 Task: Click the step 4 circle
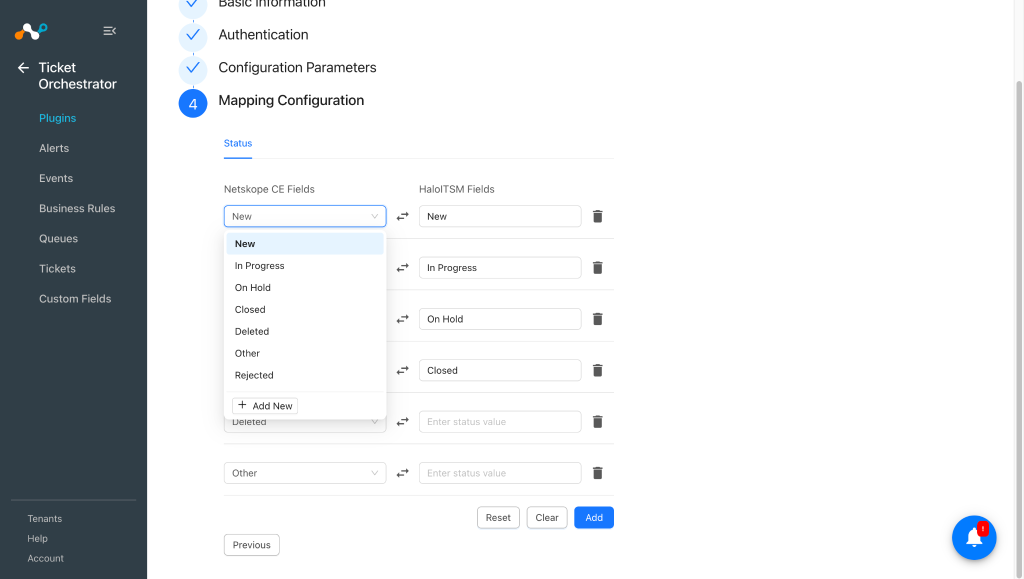pos(193,103)
